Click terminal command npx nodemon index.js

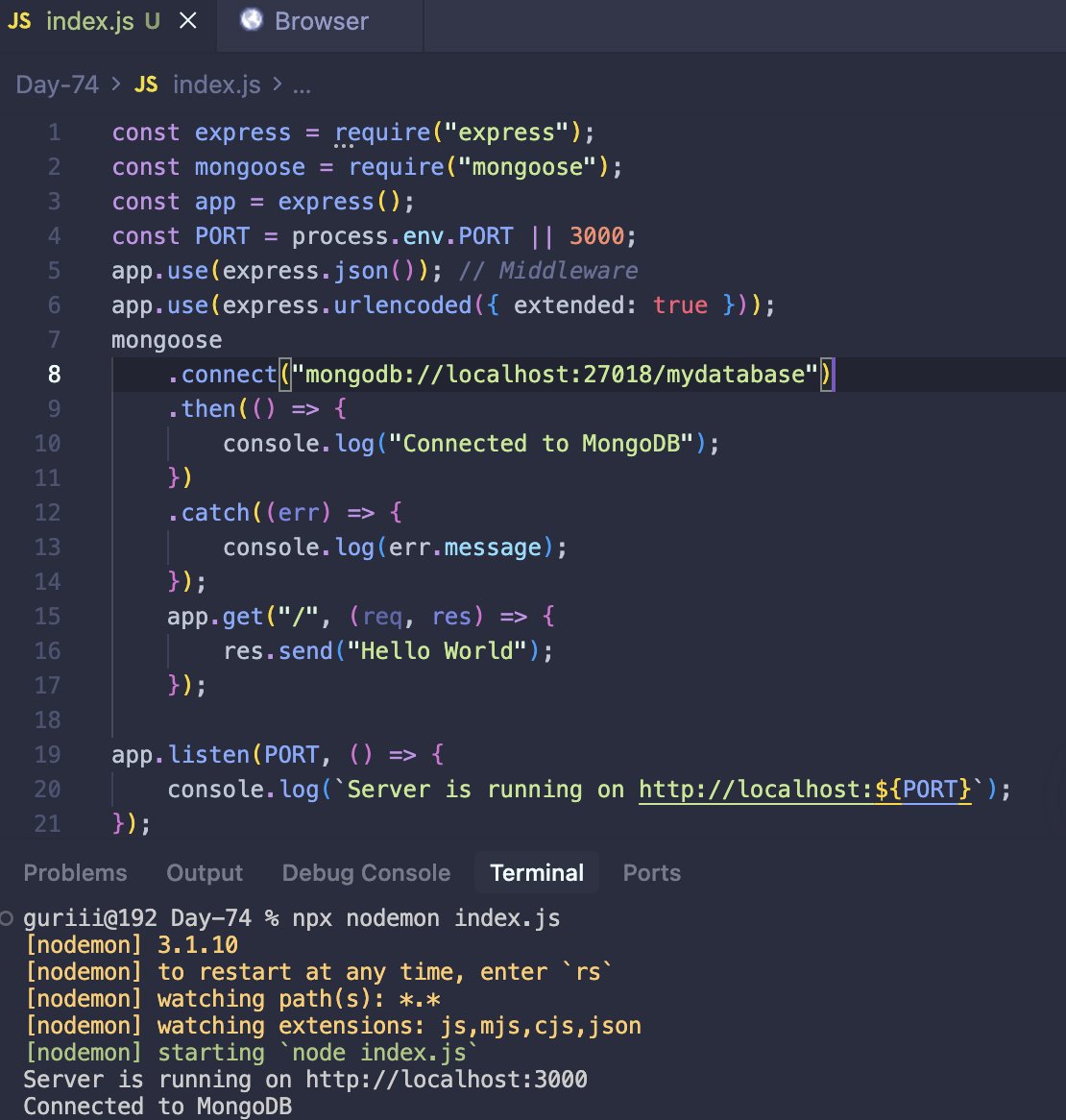tap(426, 918)
